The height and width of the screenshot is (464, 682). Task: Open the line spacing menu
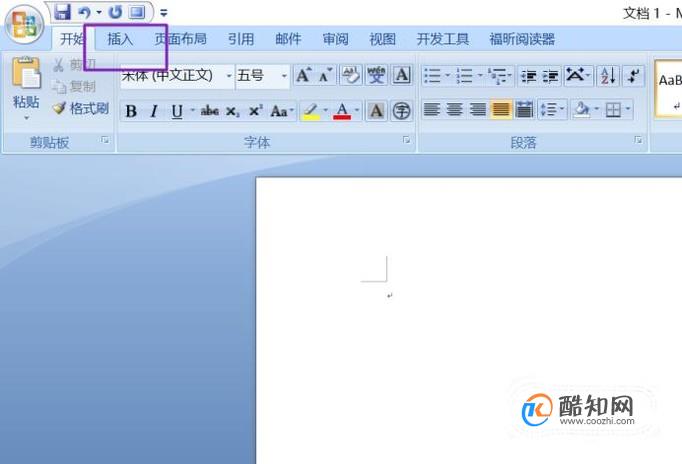tap(552, 110)
